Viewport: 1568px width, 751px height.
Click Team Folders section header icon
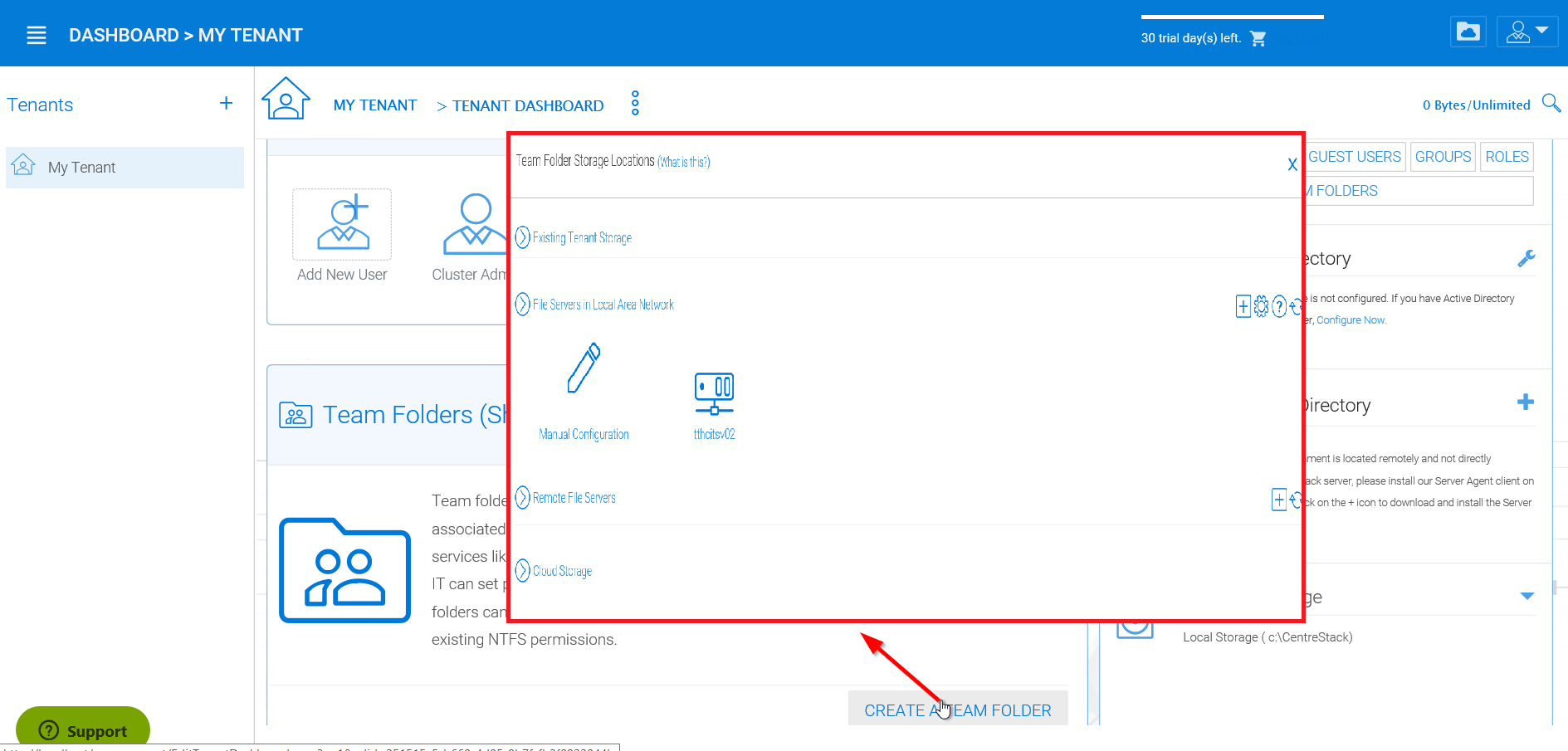(x=296, y=415)
